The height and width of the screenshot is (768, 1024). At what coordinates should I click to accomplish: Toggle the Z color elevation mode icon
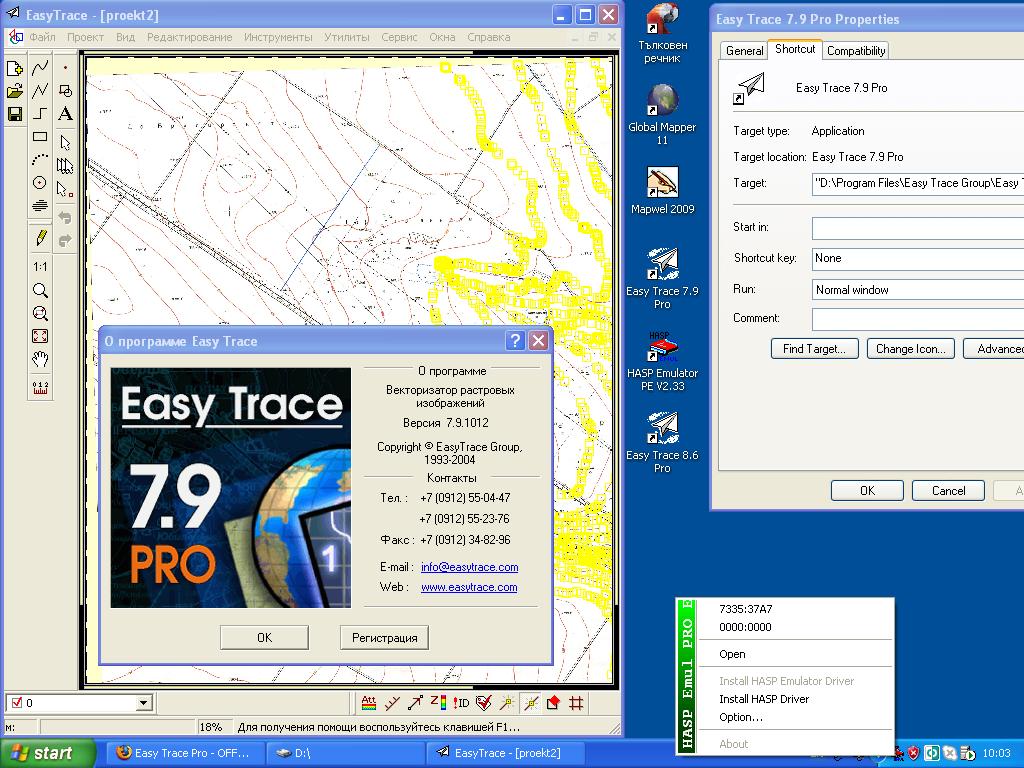438,703
